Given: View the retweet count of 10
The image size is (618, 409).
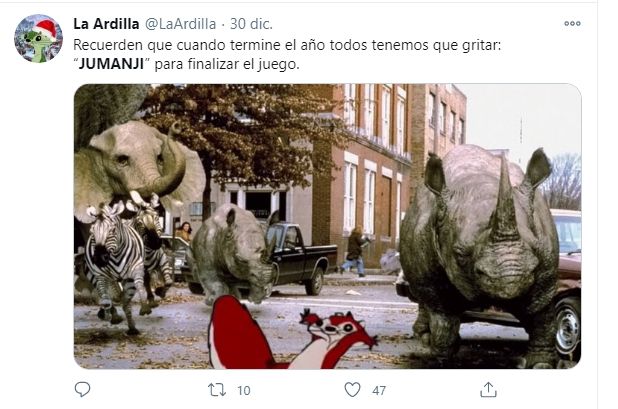Looking at the screenshot, I should pos(244,390).
